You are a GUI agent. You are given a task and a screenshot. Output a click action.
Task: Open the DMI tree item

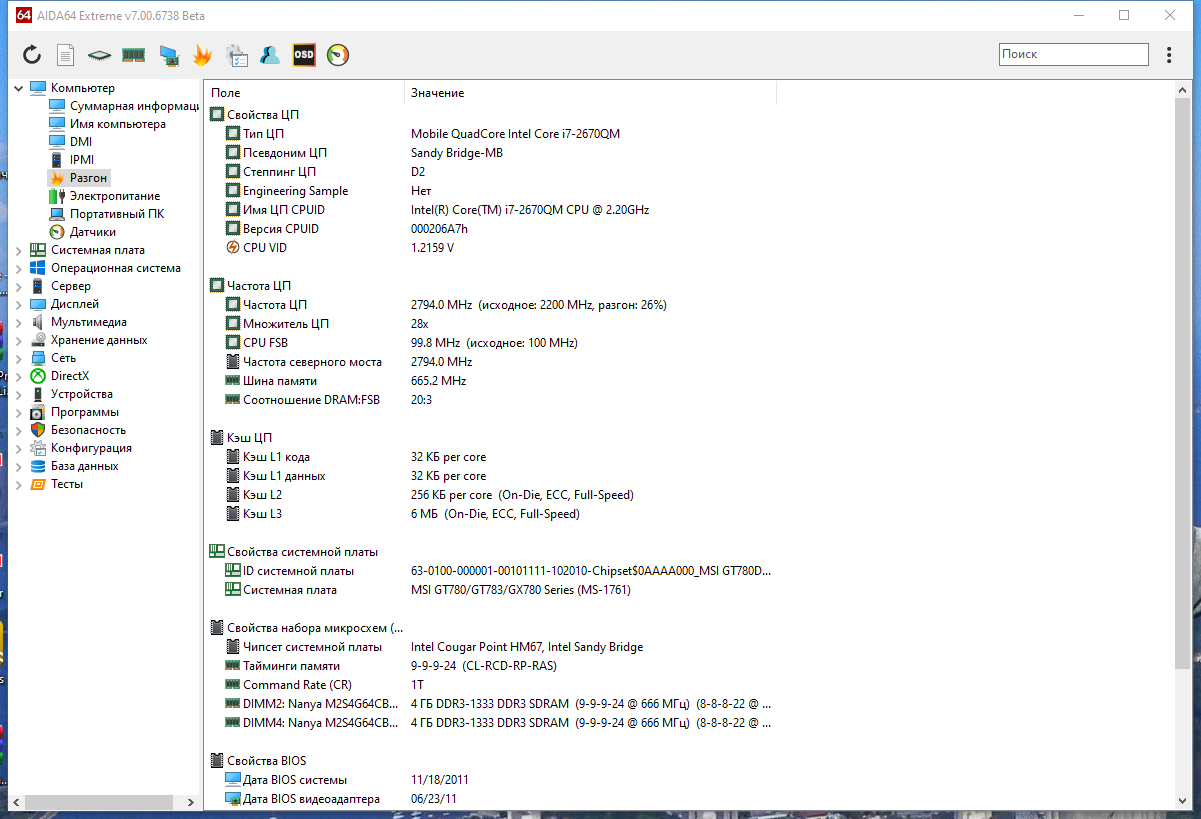(x=80, y=142)
